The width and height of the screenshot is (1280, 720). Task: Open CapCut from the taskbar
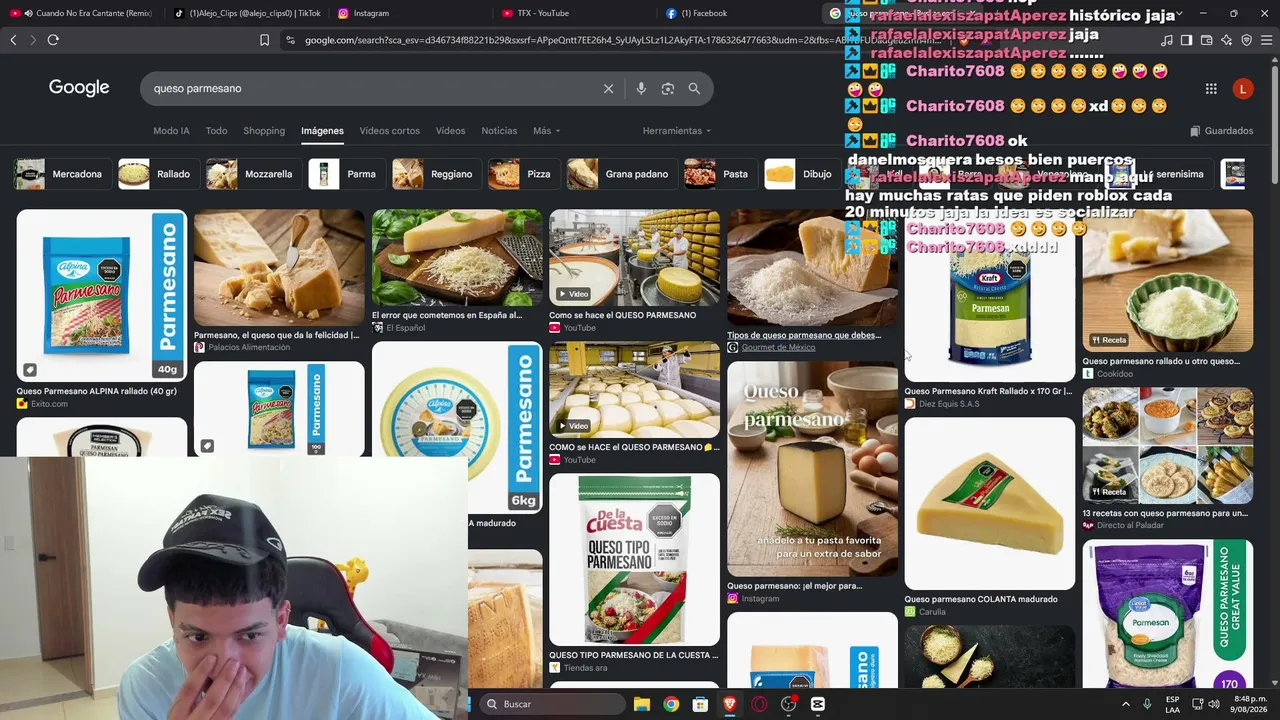coord(818,704)
